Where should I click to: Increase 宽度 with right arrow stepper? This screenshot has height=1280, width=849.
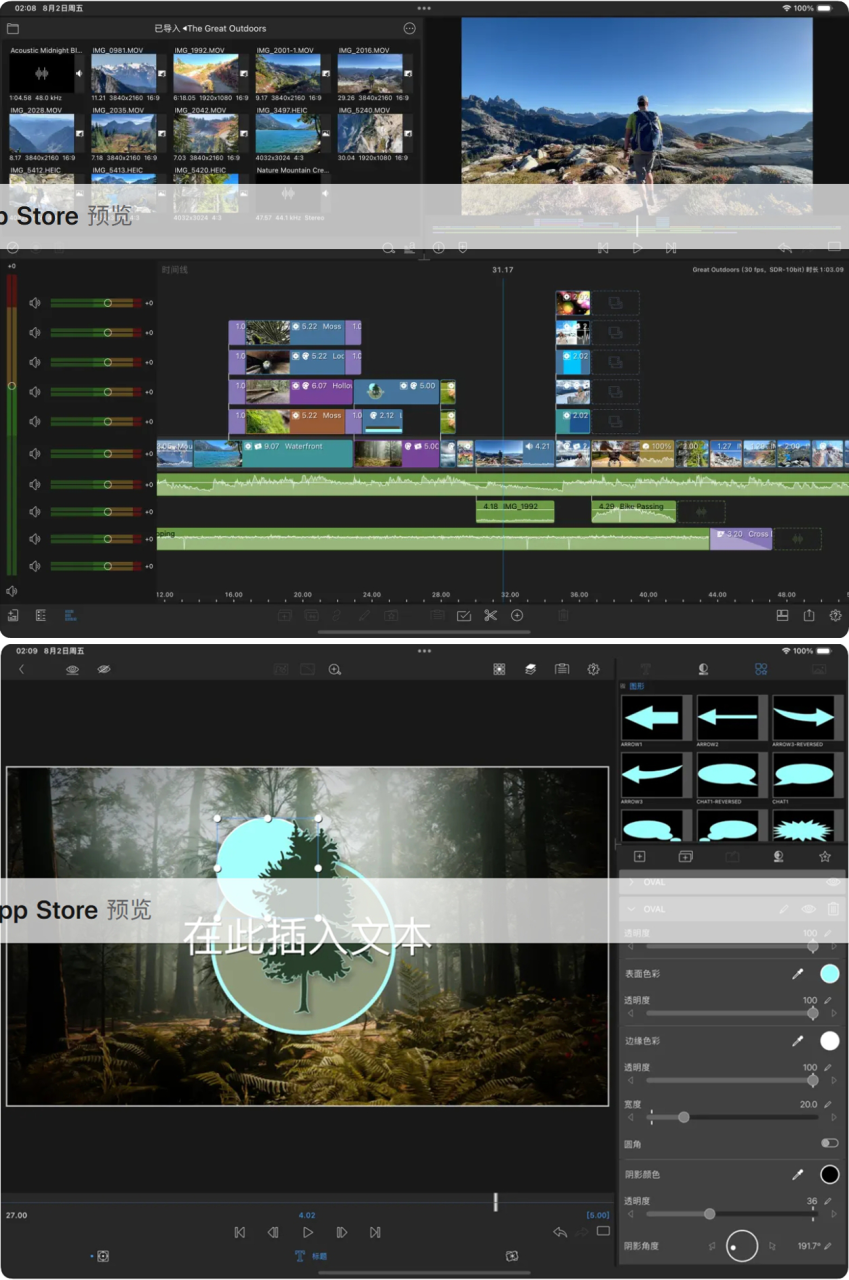[x=834, y=1117]
